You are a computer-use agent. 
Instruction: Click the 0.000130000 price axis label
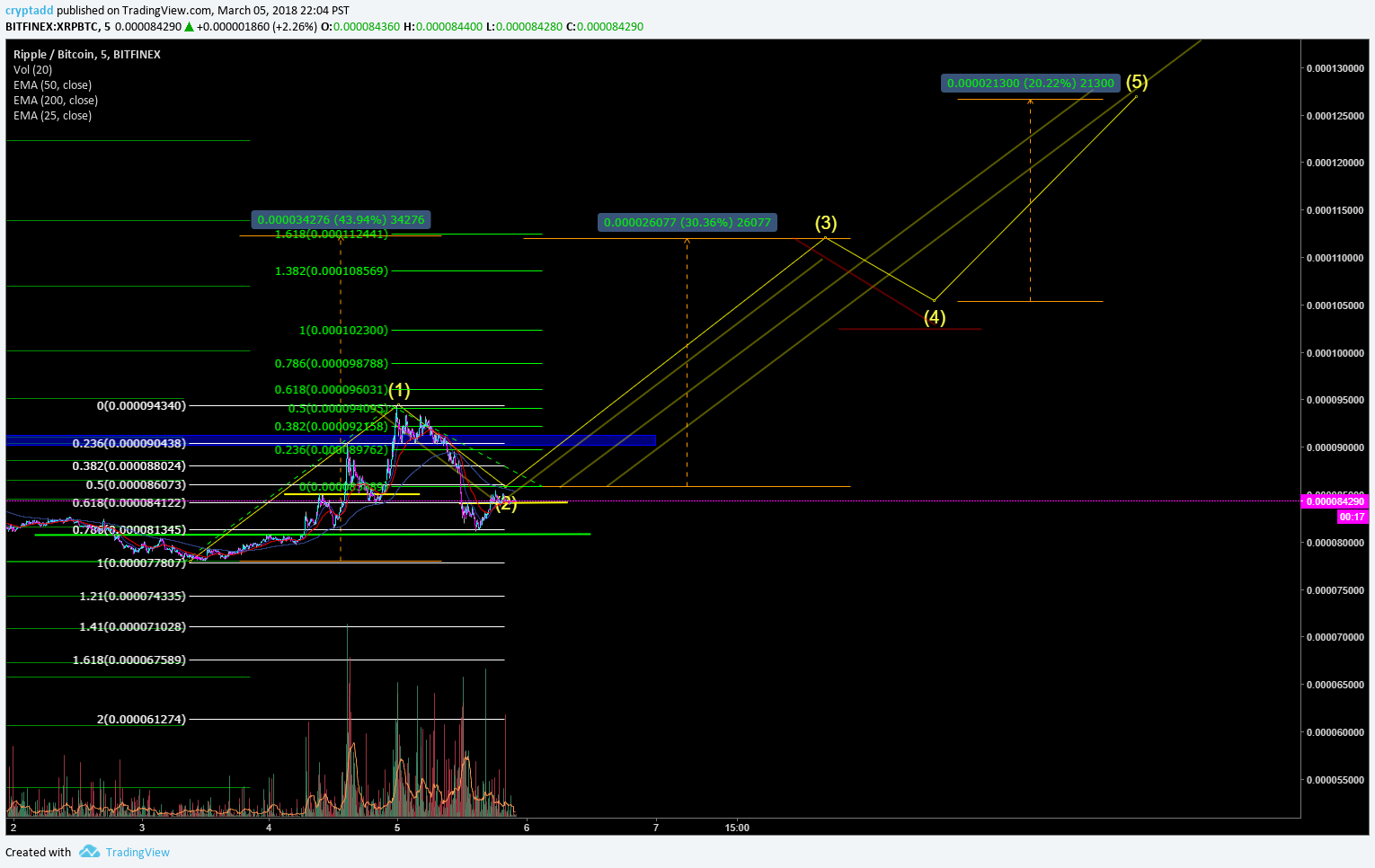coord(1335,69)
